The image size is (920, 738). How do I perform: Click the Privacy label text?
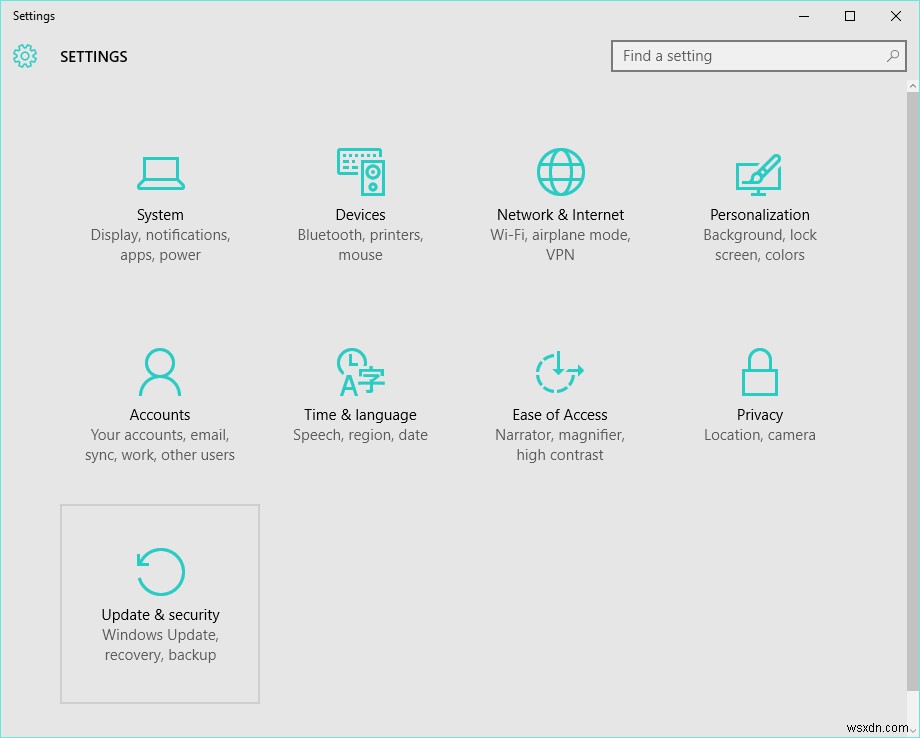point(760,414)
